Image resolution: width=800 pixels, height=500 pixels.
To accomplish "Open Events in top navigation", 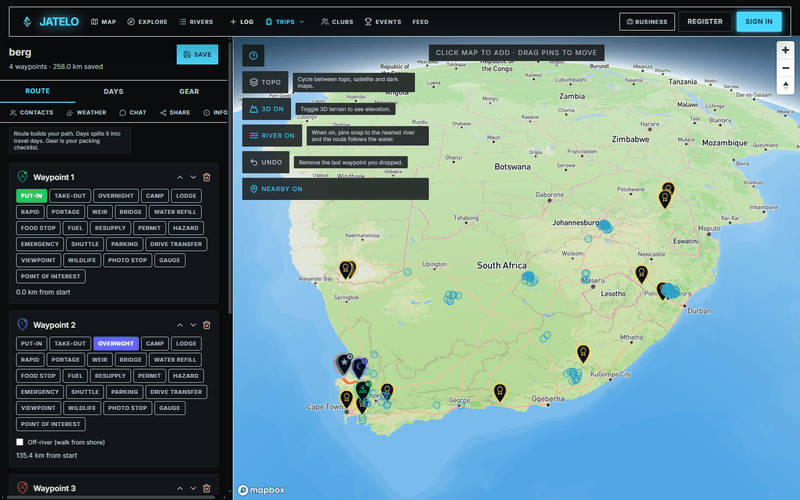I will point(383,22).
